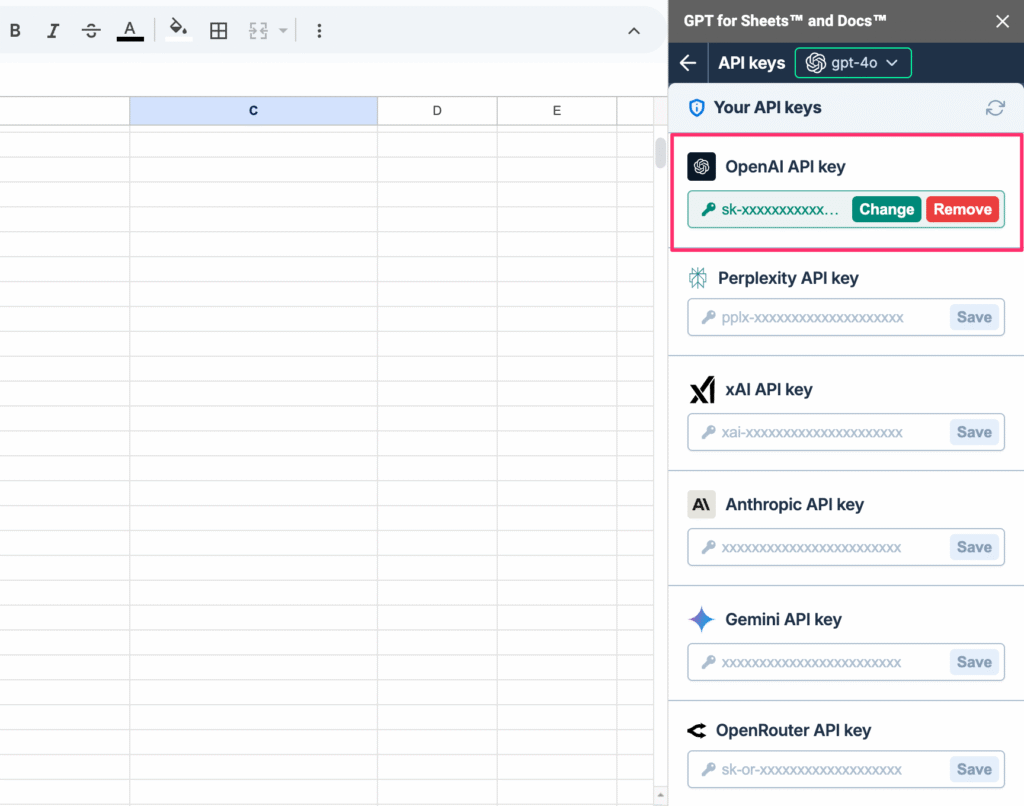Go back from the API keys page
The image size is (1024, 806).
pyautogui.click(x=688, y=63)
